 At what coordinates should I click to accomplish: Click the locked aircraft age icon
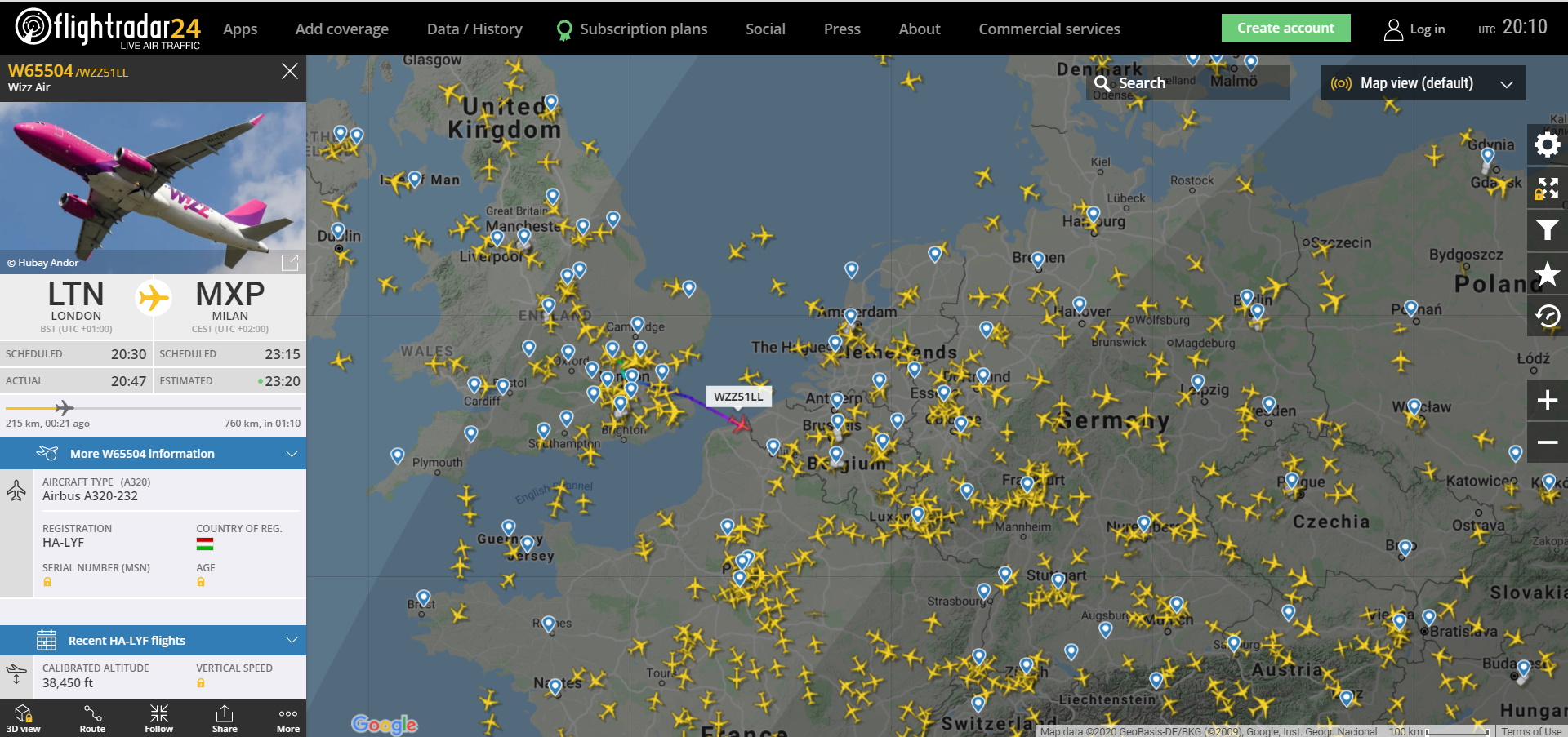click(x=201, y=582)
